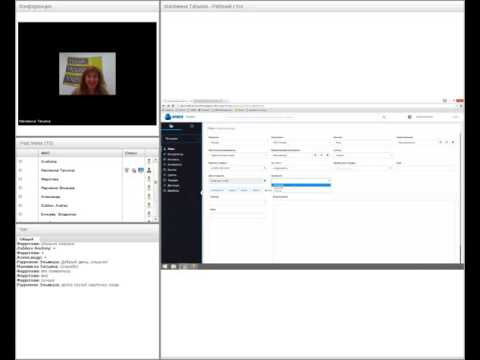
Task: Click the presenter's webcam video thumbnail
Action: pos(87,74)
